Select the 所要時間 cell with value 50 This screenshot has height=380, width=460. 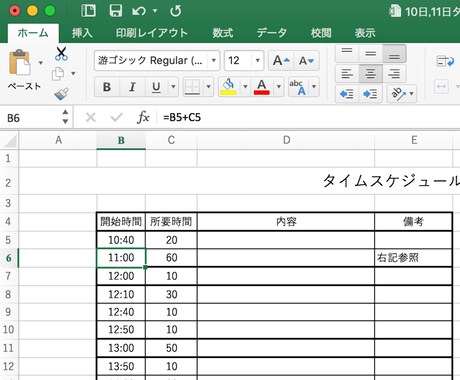pos(171,348)
